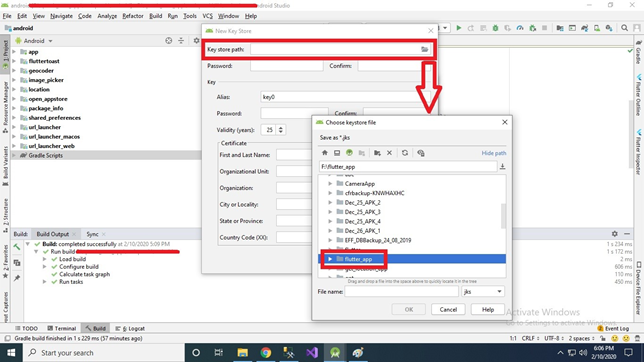Click the new folder icon in file chooser toolbar
The height and width of the screenshot is (362, 644).
[x=377, y=153]
